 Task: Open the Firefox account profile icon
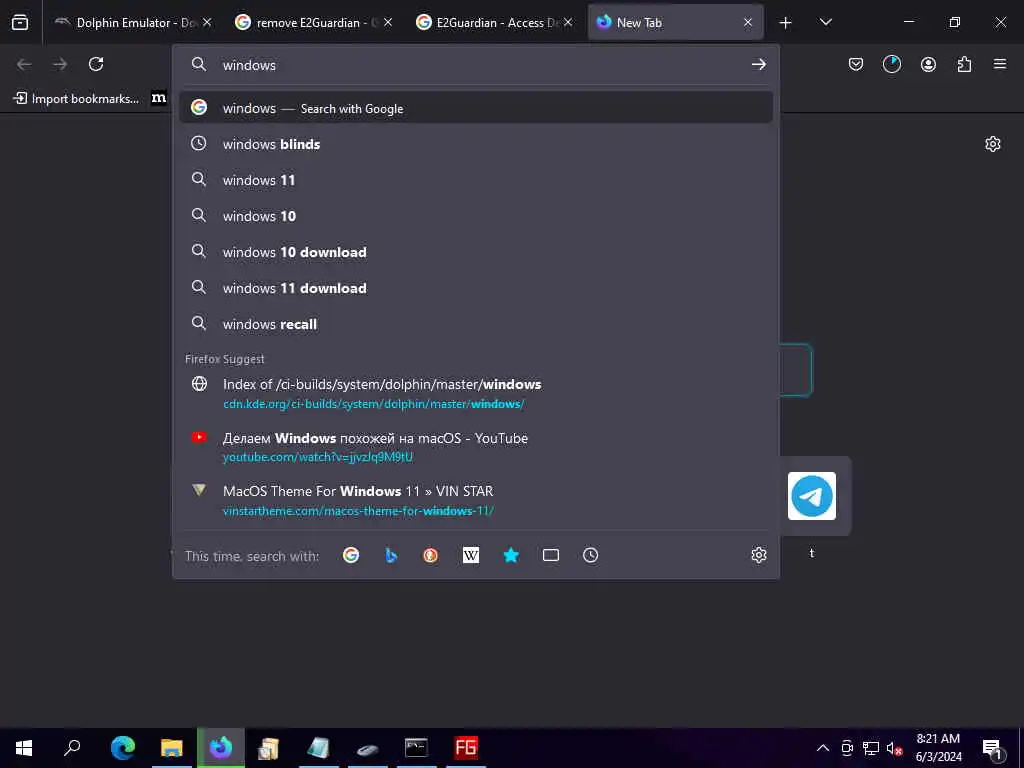(928, 64)
